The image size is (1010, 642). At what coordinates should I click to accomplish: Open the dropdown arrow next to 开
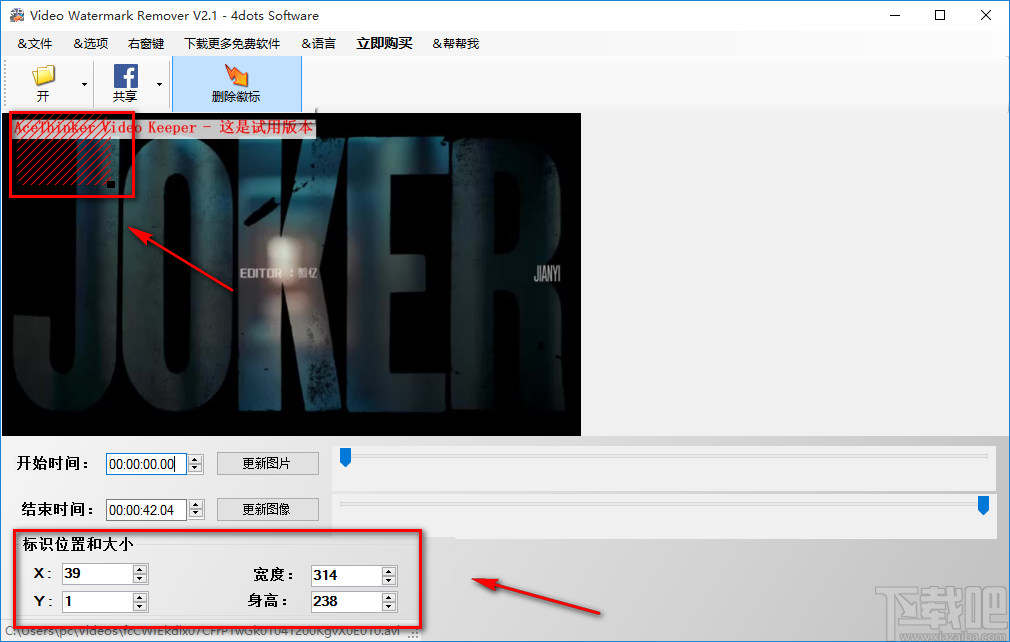[x=83, y=84]
